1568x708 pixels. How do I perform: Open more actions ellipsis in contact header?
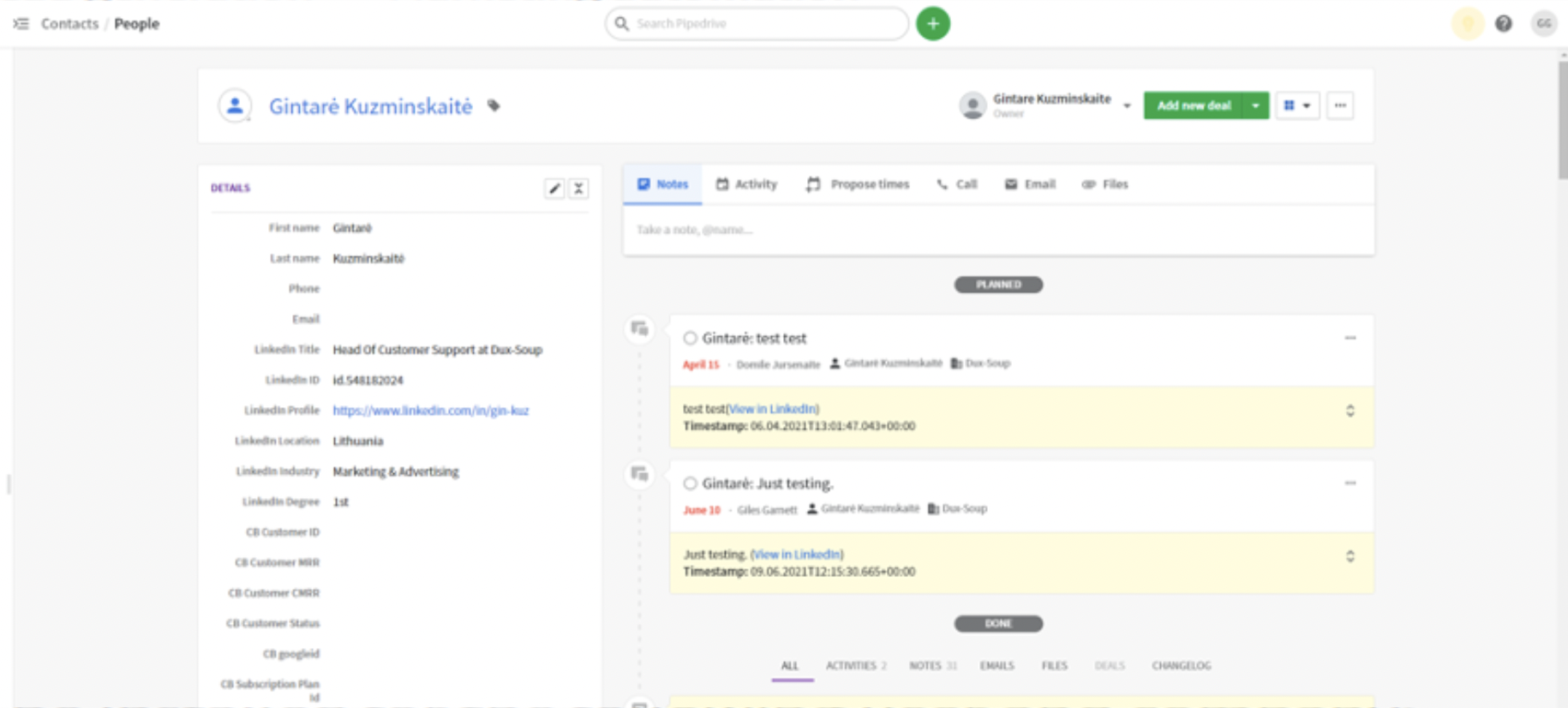[1340, 105]
